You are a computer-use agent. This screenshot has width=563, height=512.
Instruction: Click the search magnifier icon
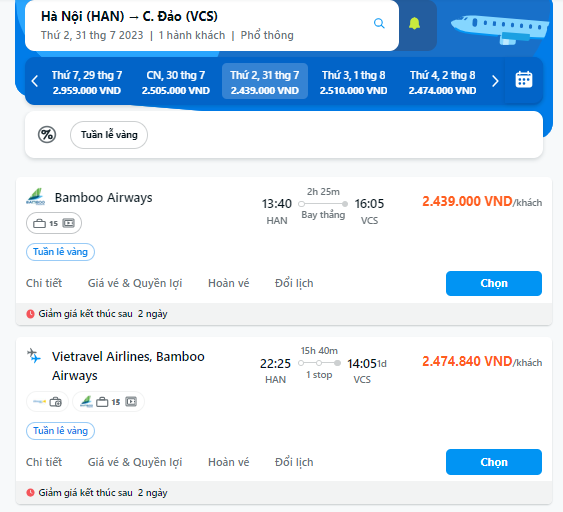pos(379,23)
